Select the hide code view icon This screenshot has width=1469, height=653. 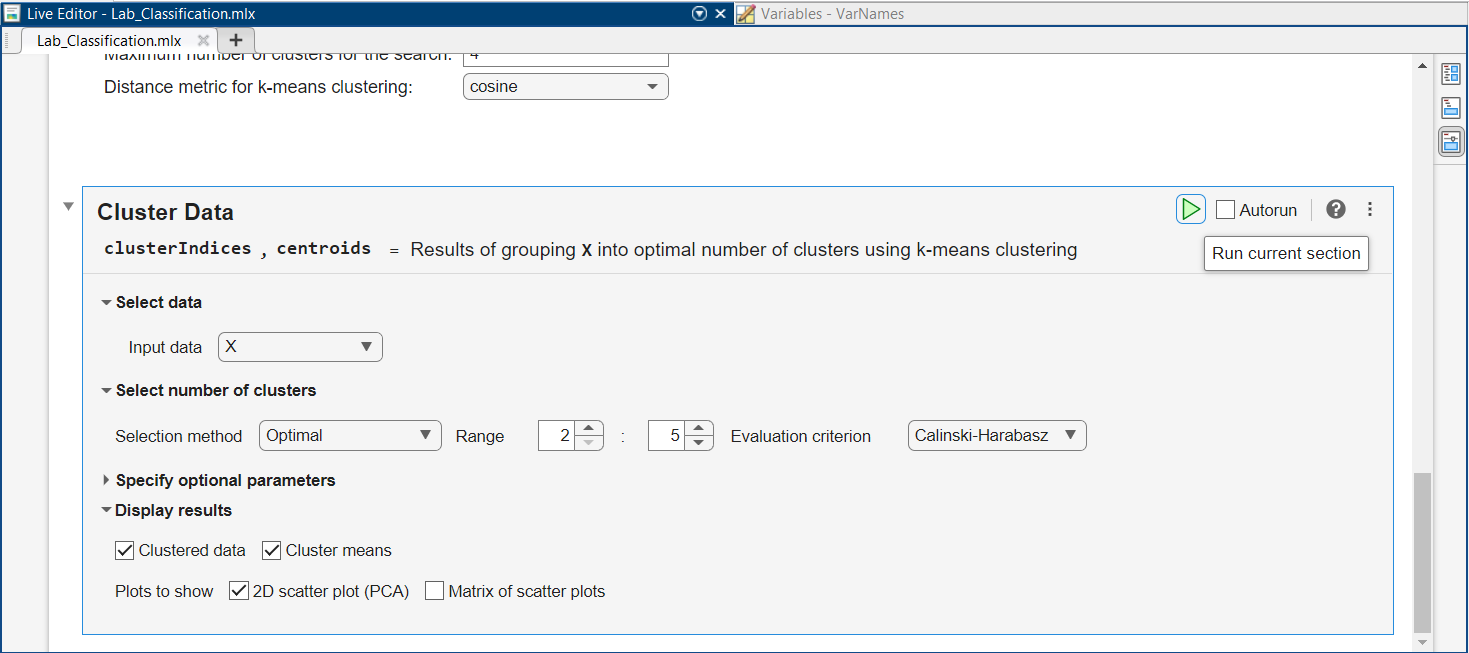(x=1450, y=142)
